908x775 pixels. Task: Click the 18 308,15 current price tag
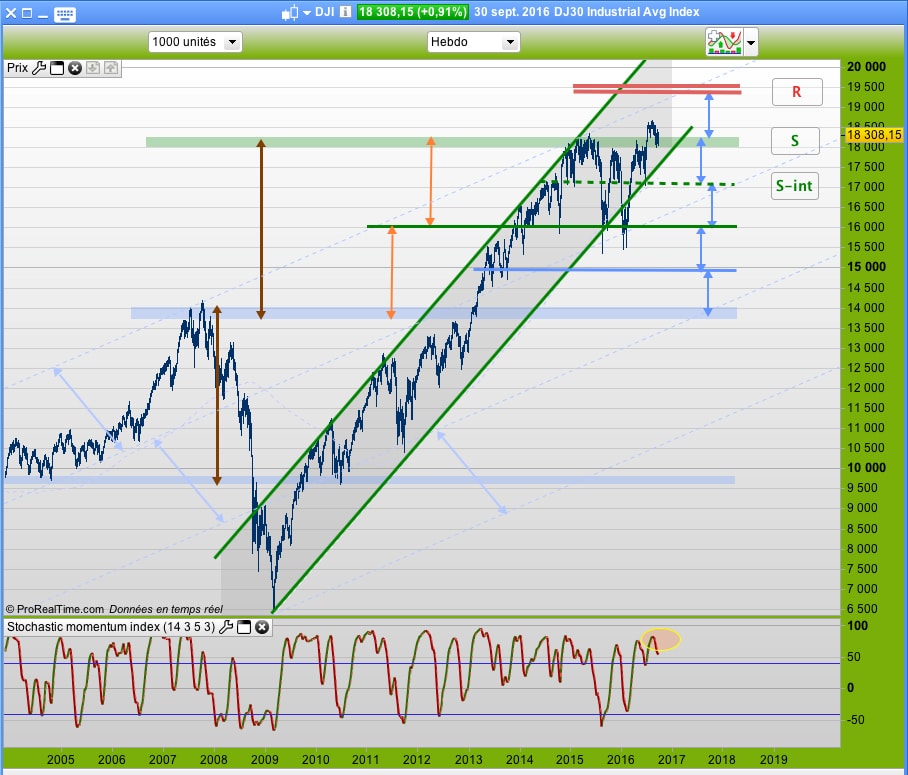click(874, 135)
